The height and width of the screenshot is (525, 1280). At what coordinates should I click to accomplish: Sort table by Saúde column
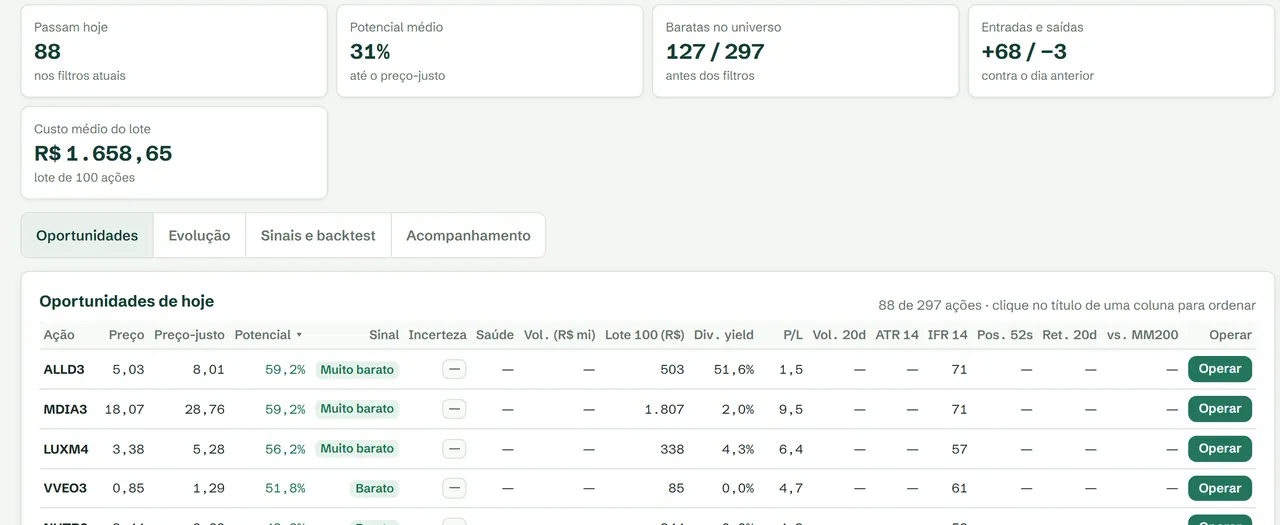[x=495, y=335]
